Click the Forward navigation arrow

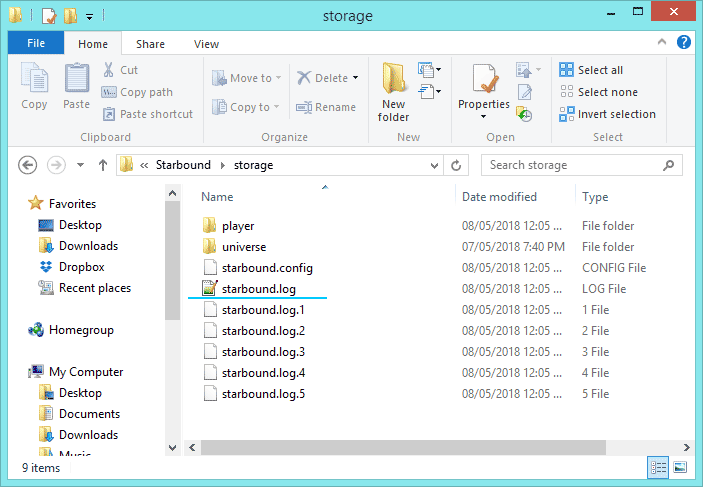click(x=56, y=165)
